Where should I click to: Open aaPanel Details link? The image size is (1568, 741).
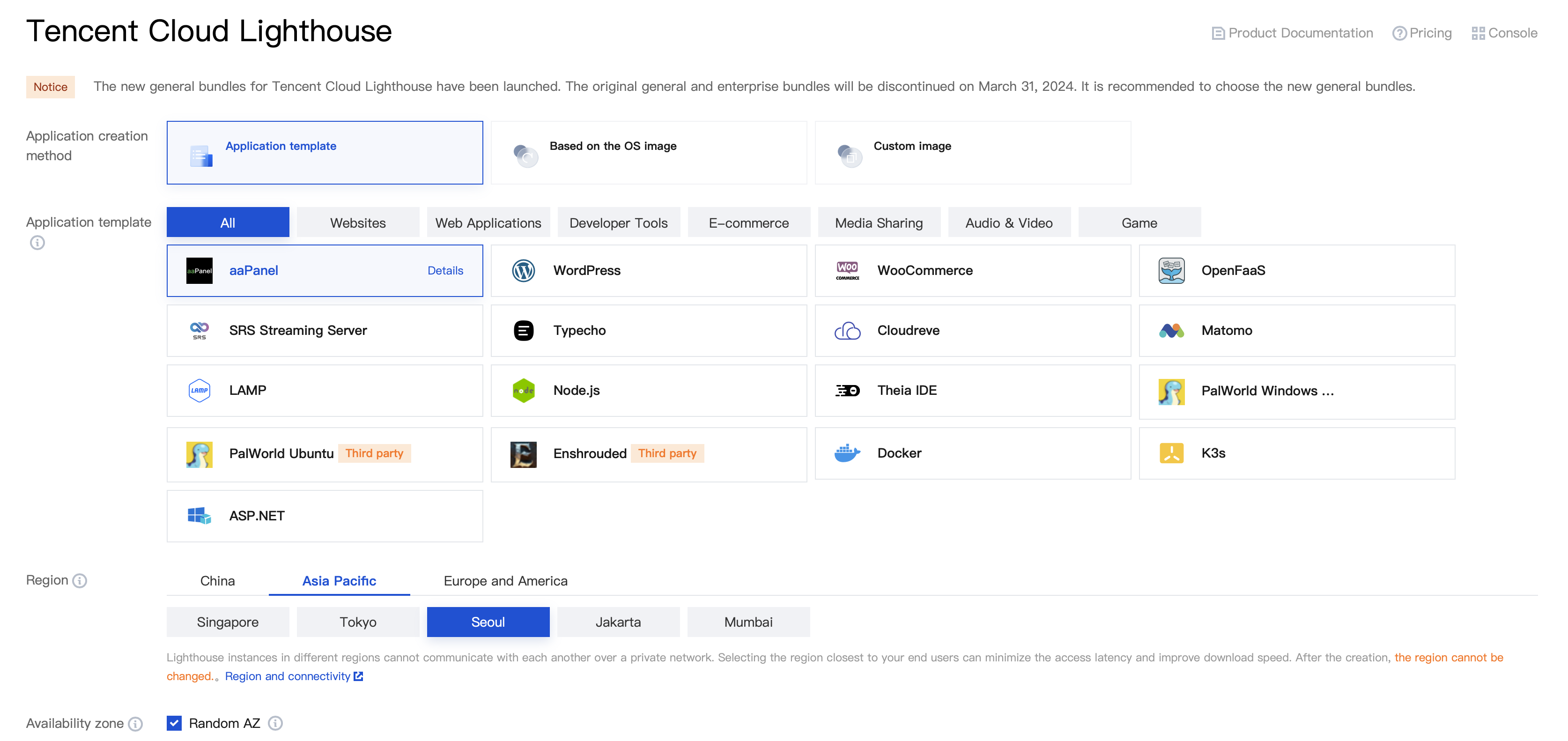[x=445, y=270]
